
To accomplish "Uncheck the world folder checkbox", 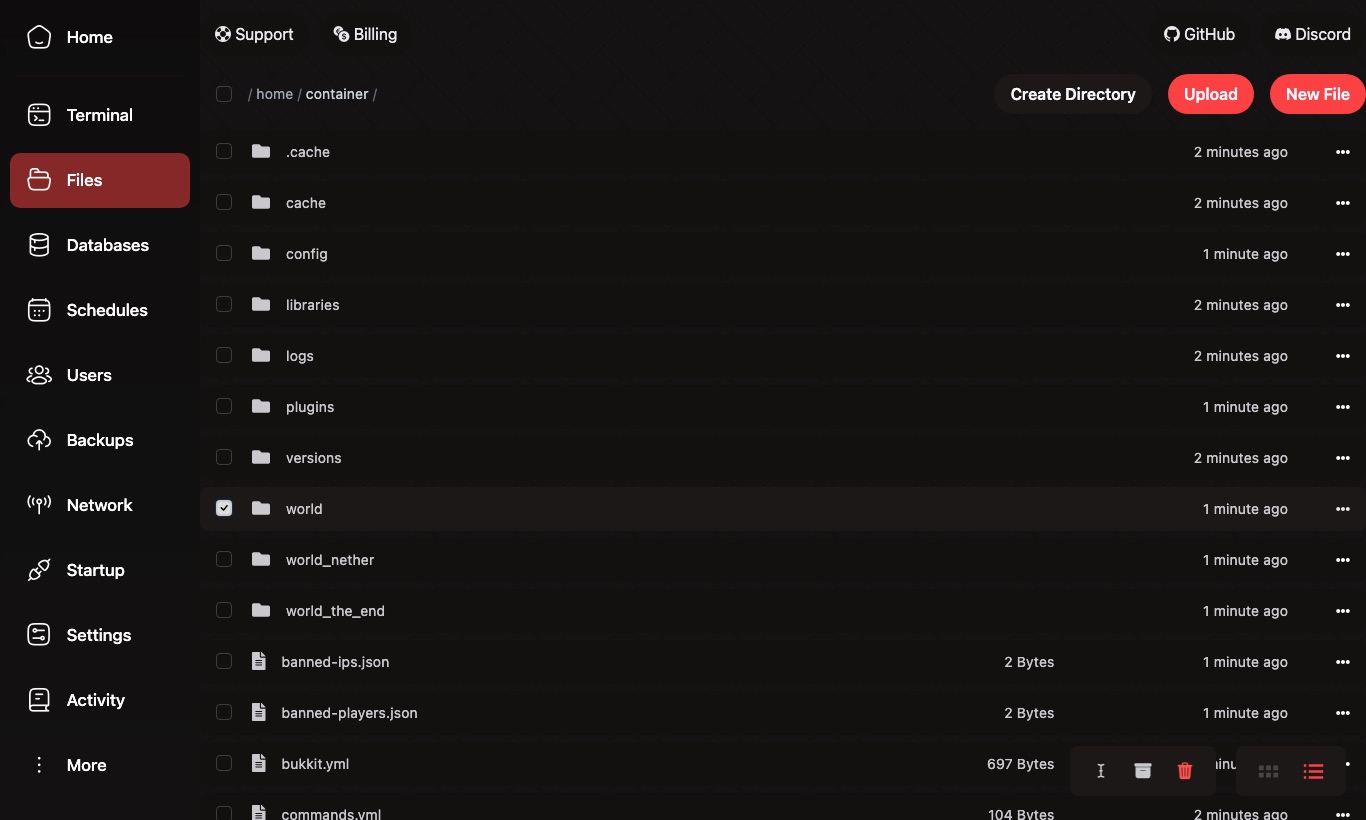I will pyautogui.click(x=224, y=508).
